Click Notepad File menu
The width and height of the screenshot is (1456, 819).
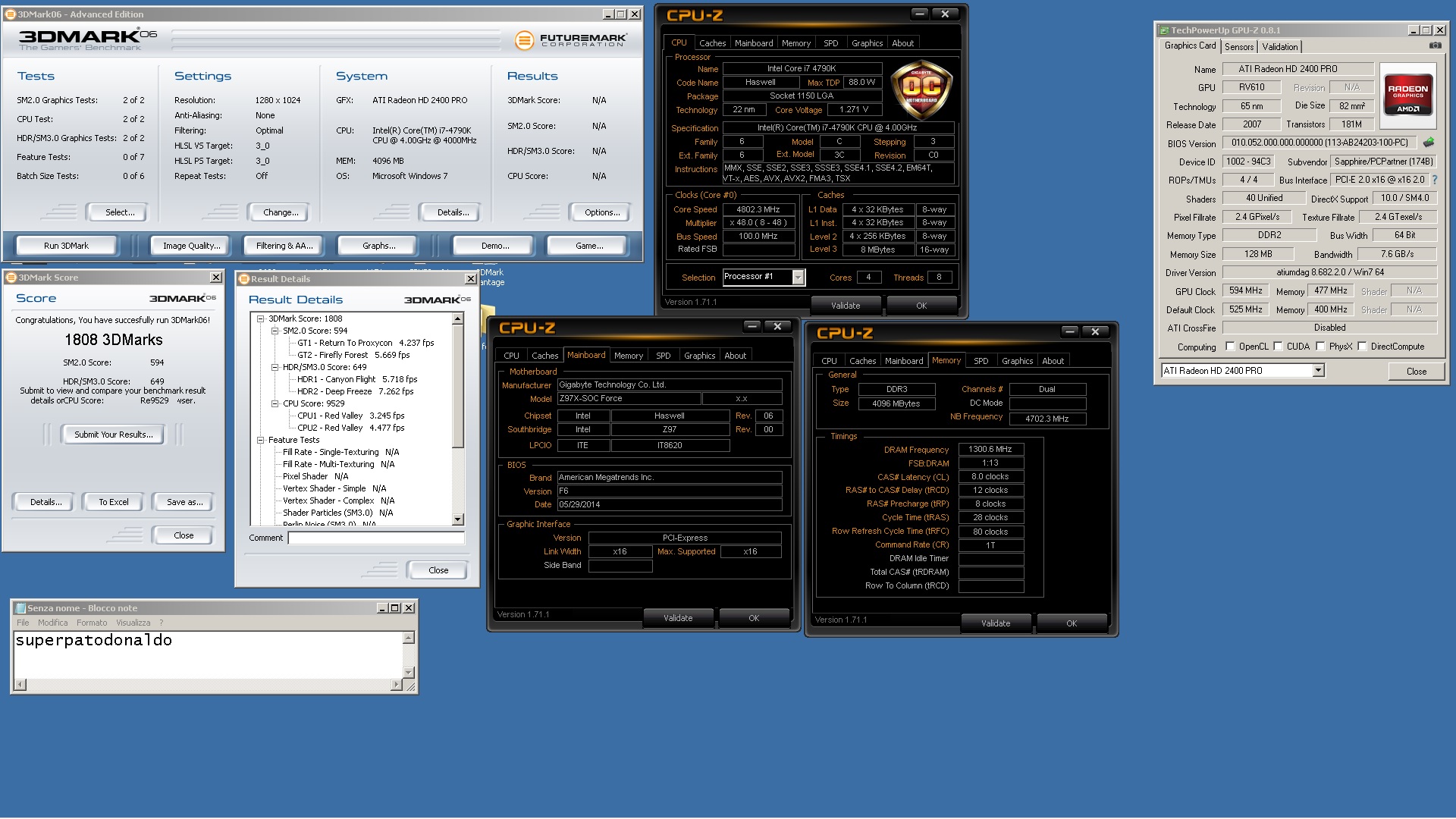click(23, 623)
